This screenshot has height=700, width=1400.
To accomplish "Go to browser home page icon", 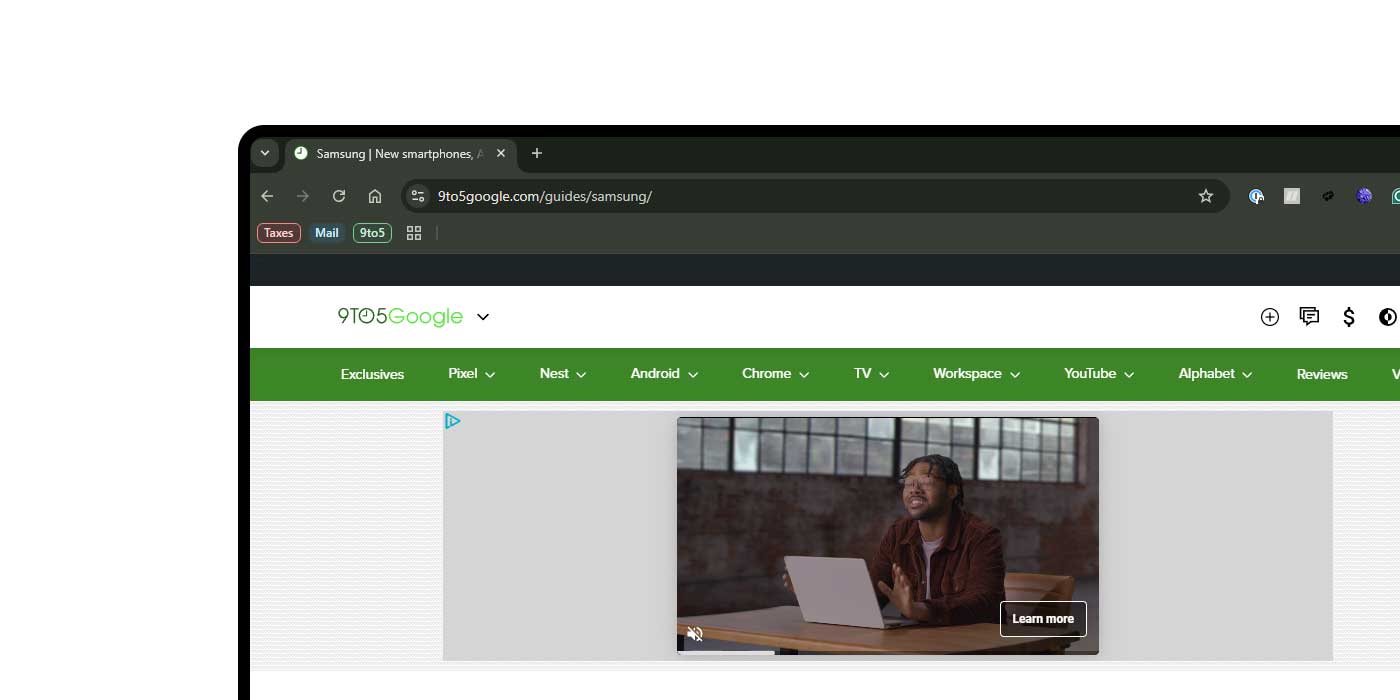I will tap(375, 196).
